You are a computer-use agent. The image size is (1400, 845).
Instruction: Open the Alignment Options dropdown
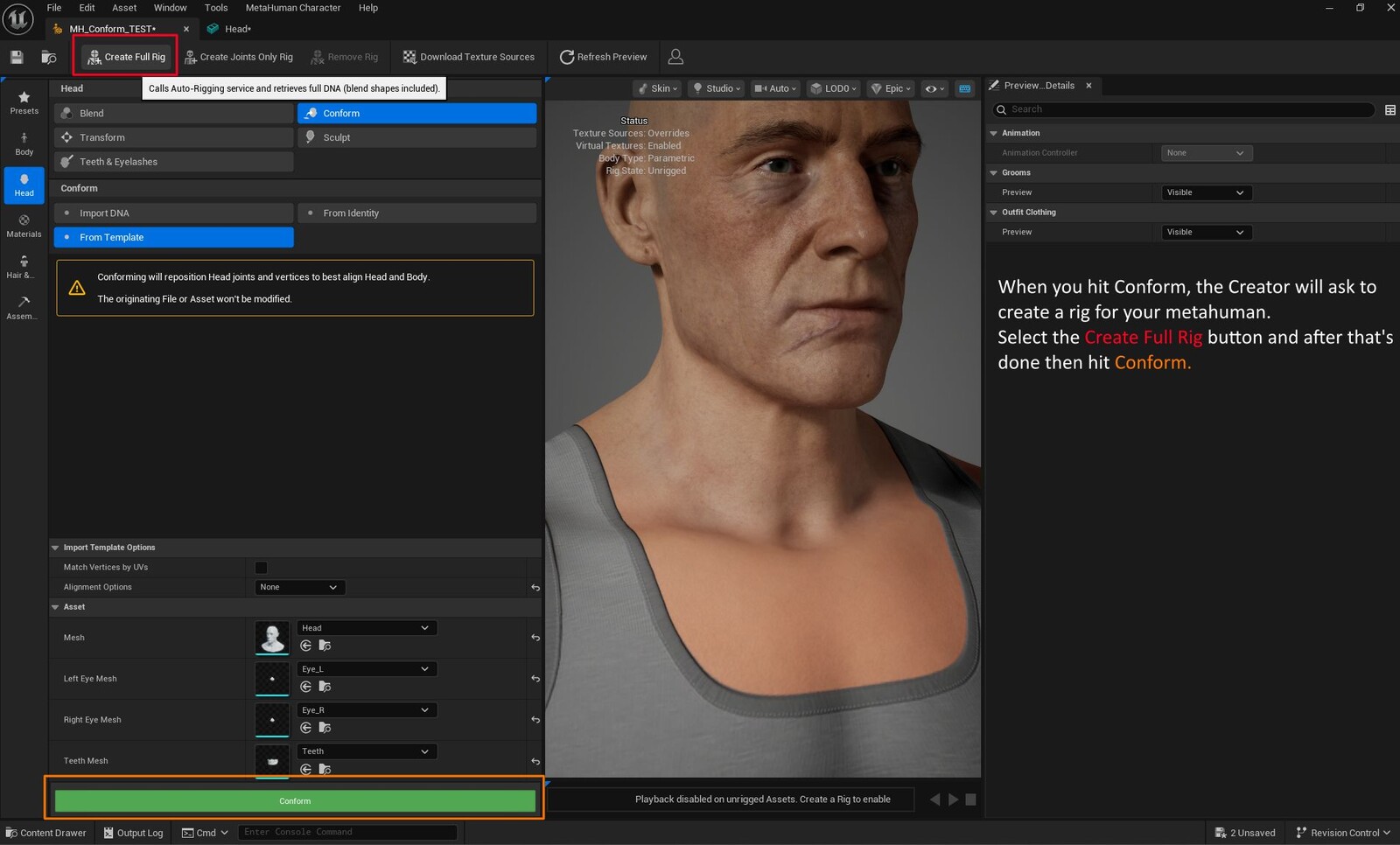pos(298,588)
